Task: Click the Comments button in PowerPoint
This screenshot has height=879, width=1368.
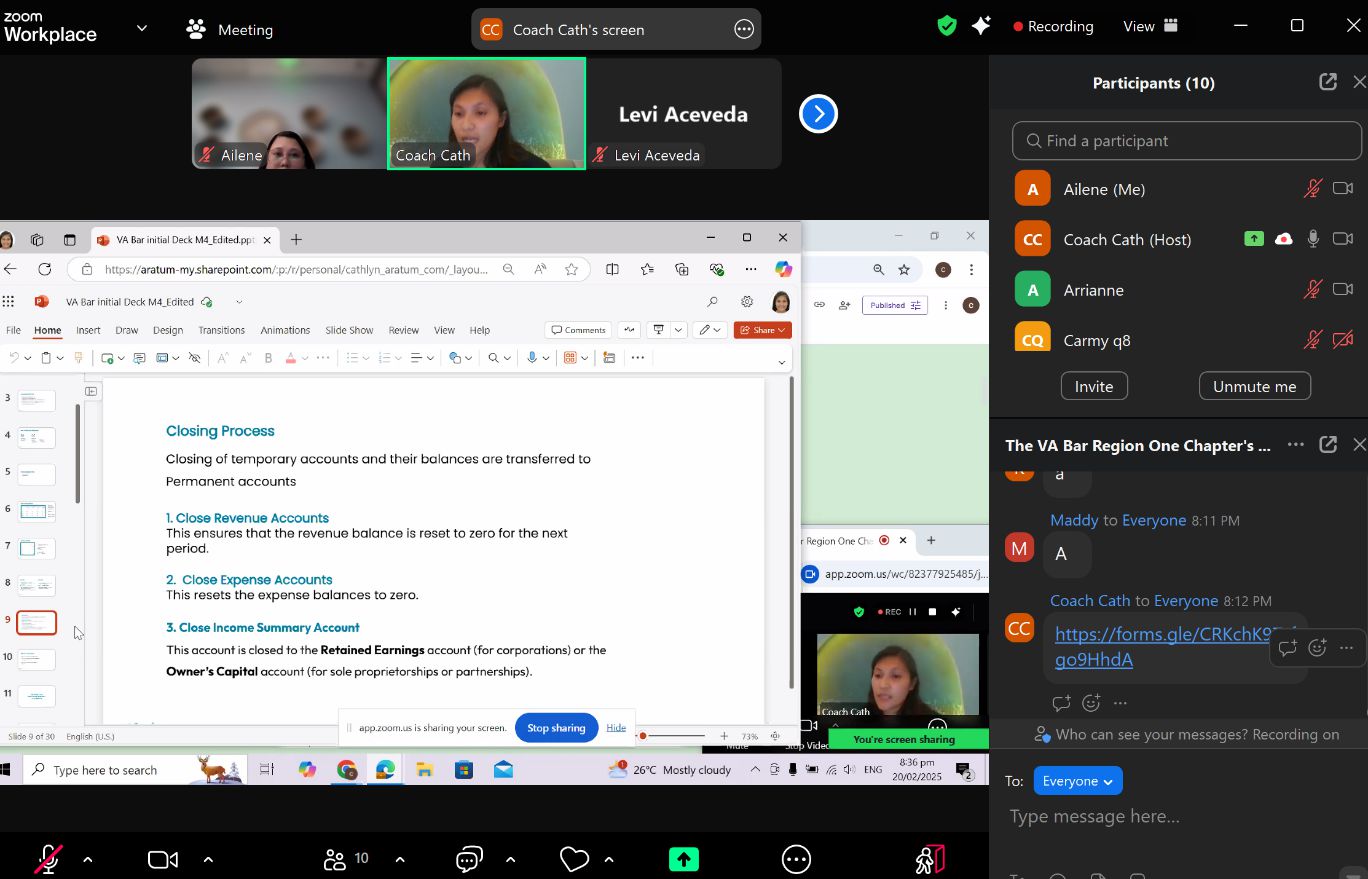Action: pos(578,330)
